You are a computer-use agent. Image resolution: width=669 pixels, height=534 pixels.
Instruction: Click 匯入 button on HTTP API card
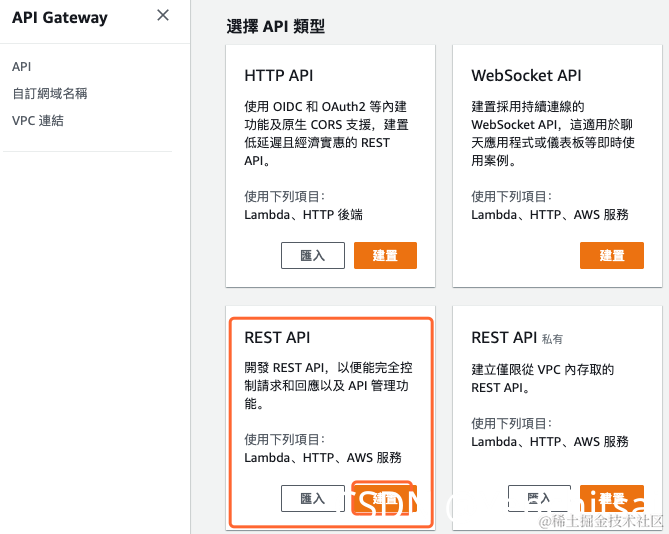[313, 255]
